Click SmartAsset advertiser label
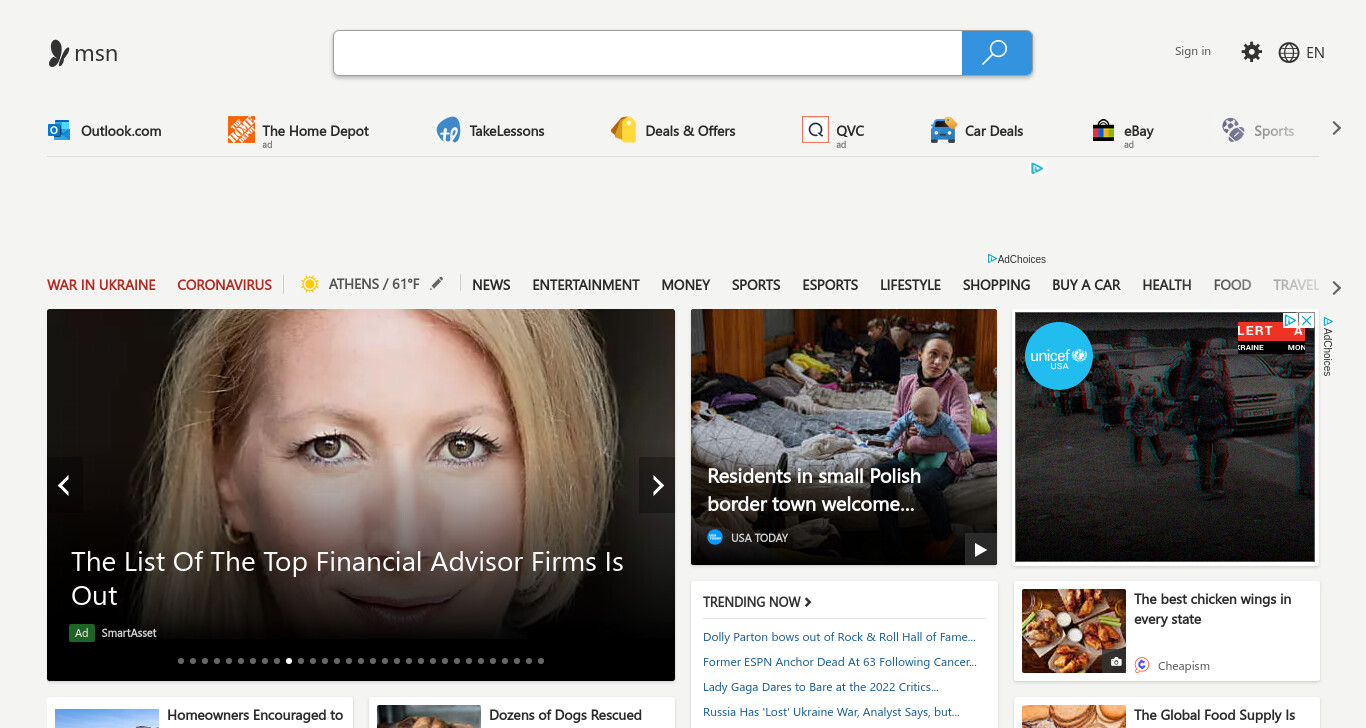Screen dimensions: 1366x728 129,633
